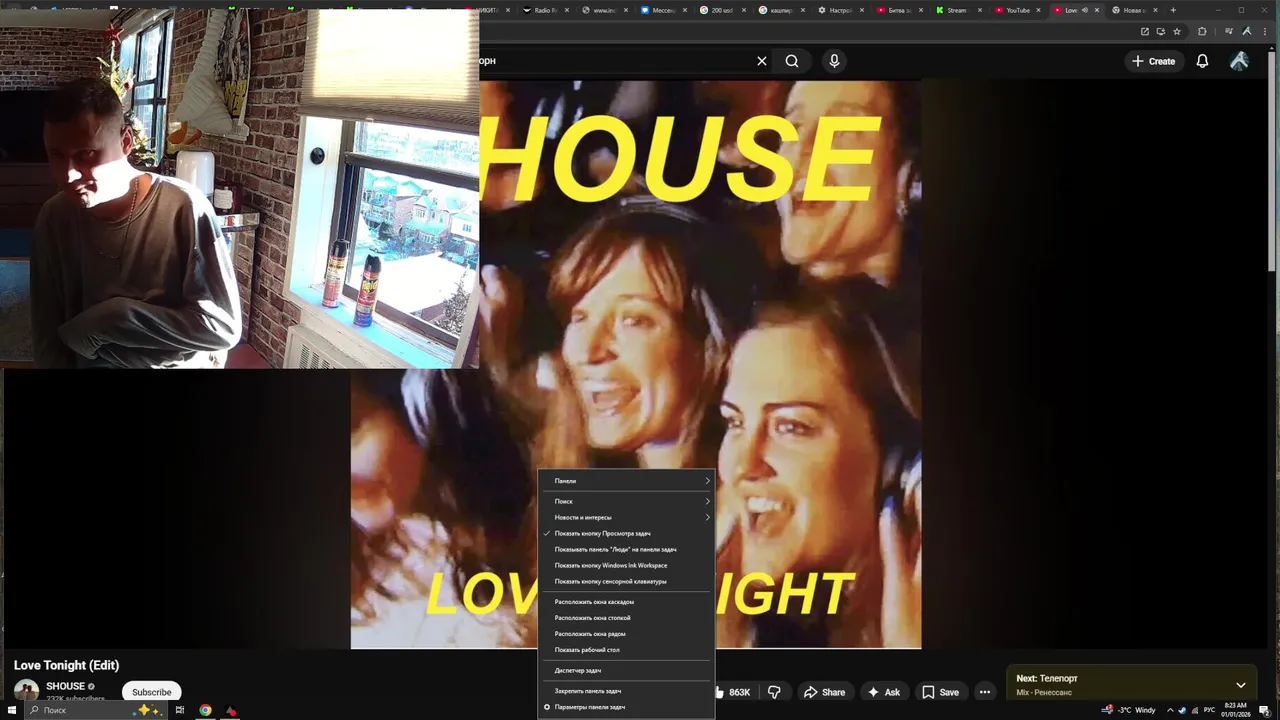Save the video to a playlist
This screenshot has width=1280, height=720.
[x=940, y=692]
